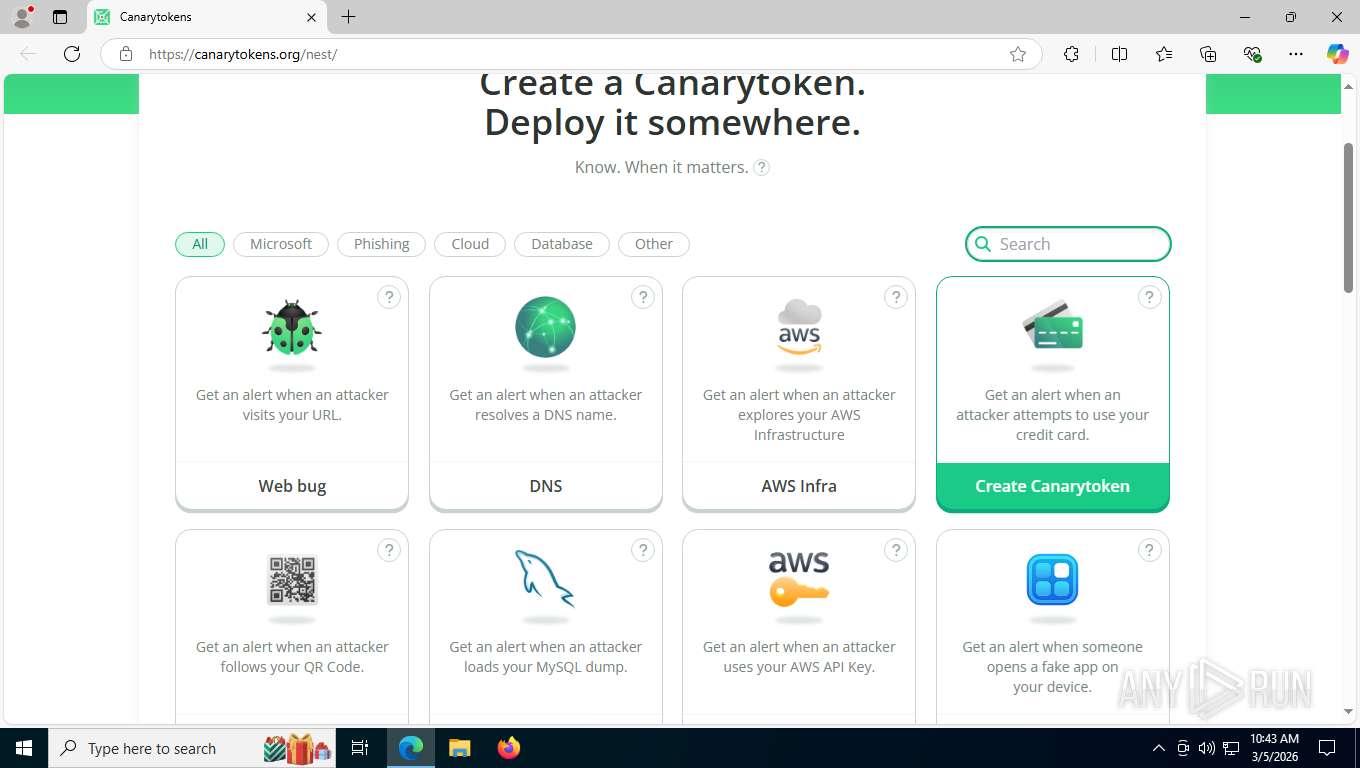Open File Explorer from the taskbar

(460, 748)
